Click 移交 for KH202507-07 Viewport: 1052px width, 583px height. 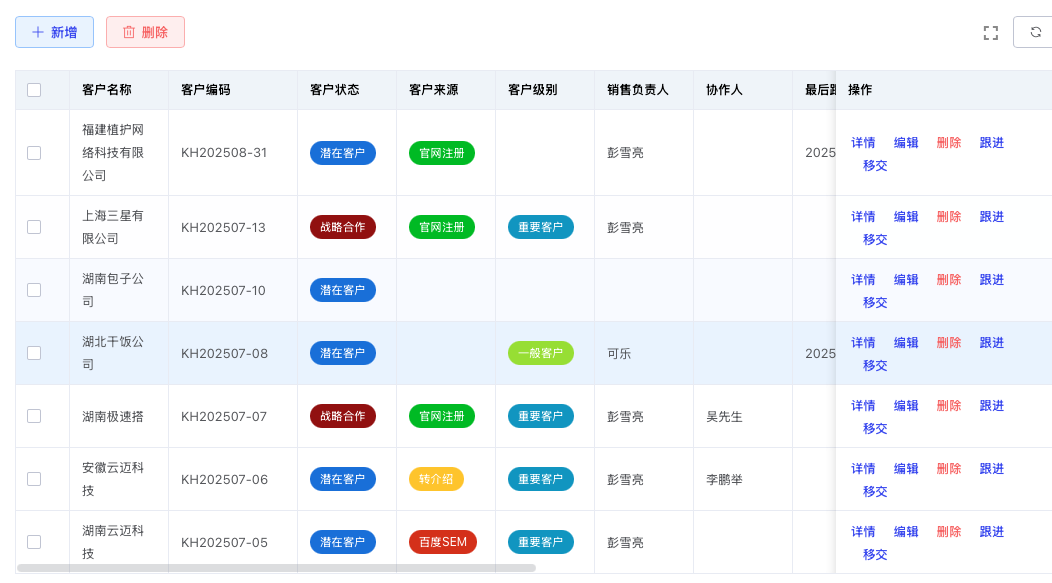(875, 428)
